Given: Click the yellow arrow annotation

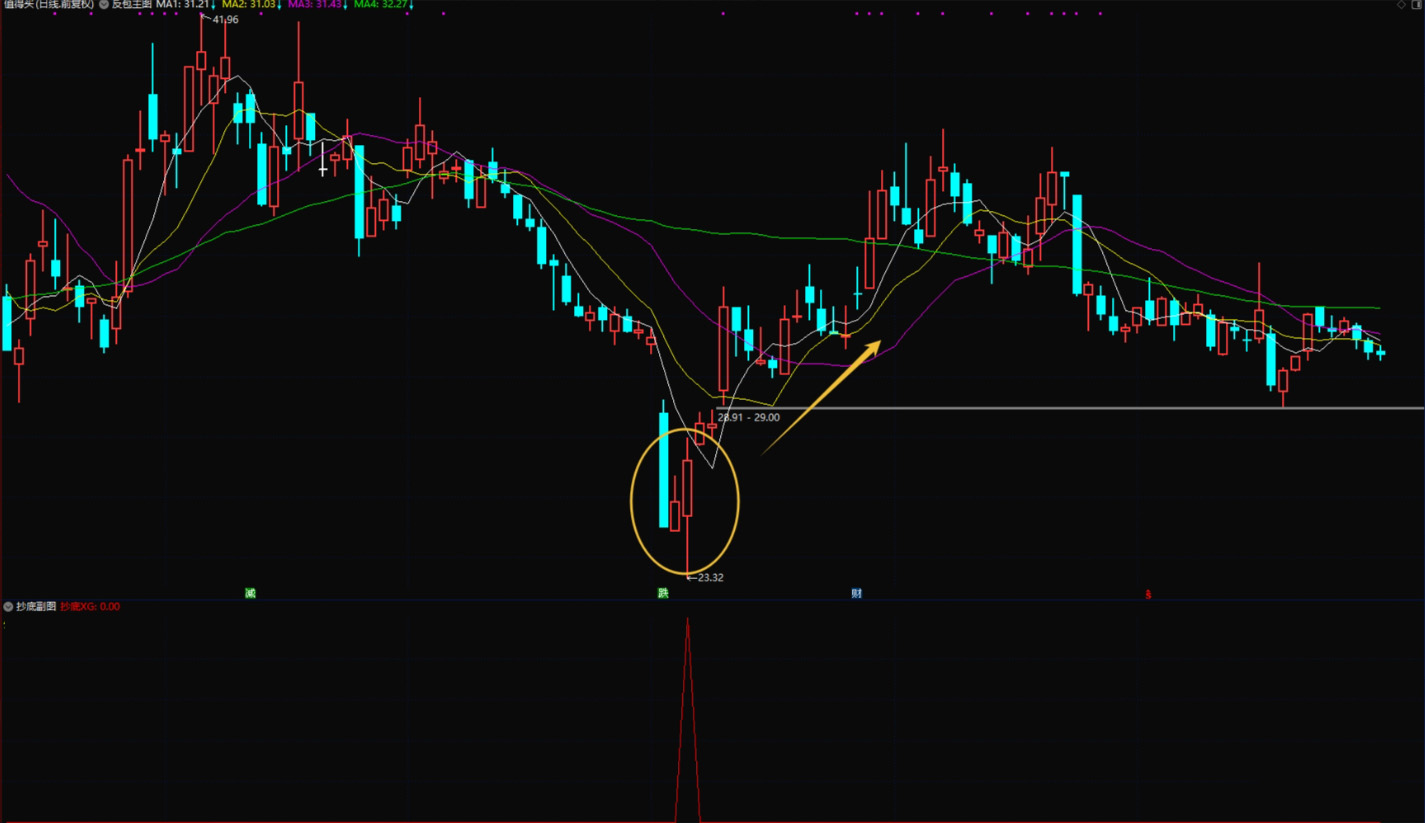Looking at the screenshot, I should coord(821,397).
